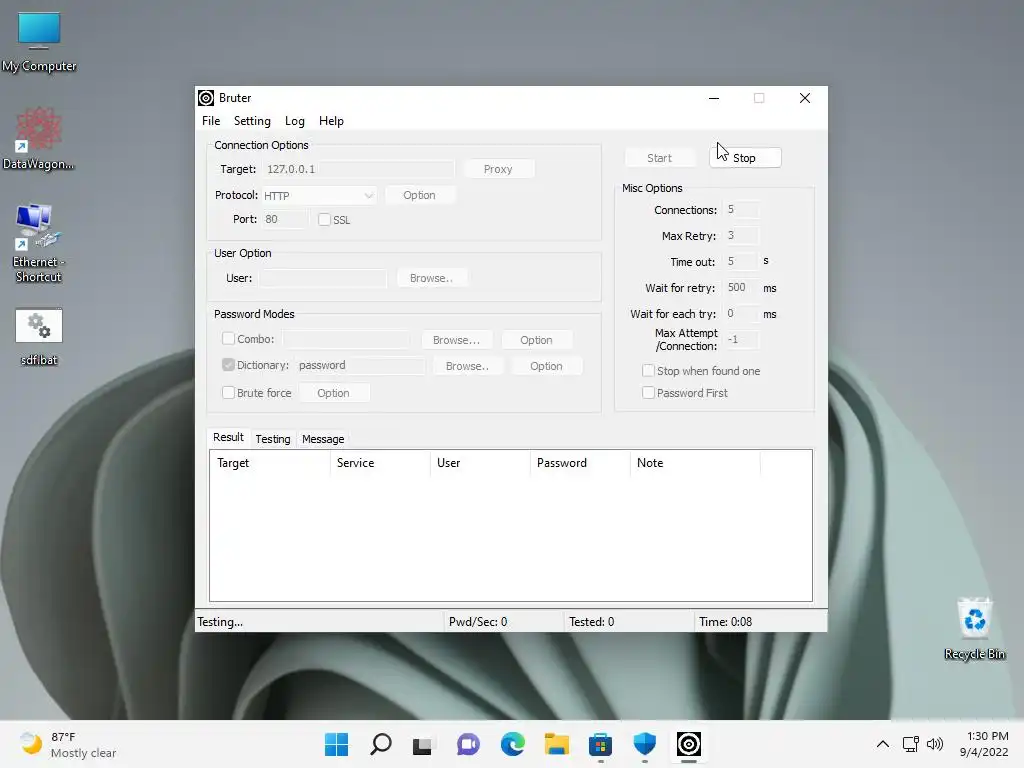Open Windows Security shield in taskbar
This screenshot has height=768, width=1024.
[x=645, y=744]
